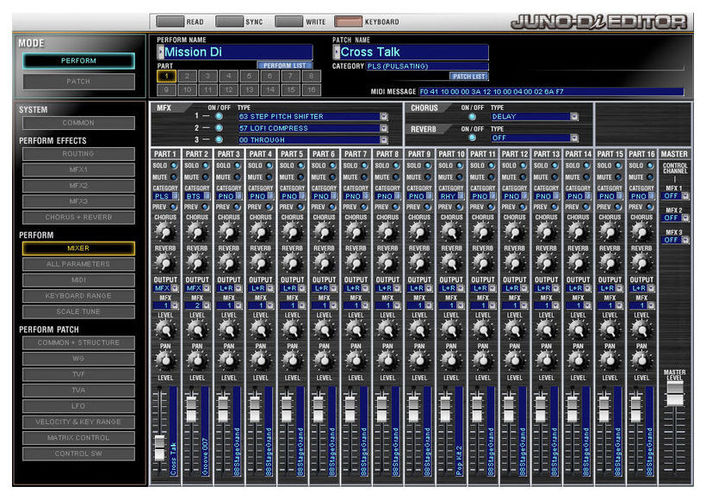Toggle the Keyboard button

(x=348, y=21)
